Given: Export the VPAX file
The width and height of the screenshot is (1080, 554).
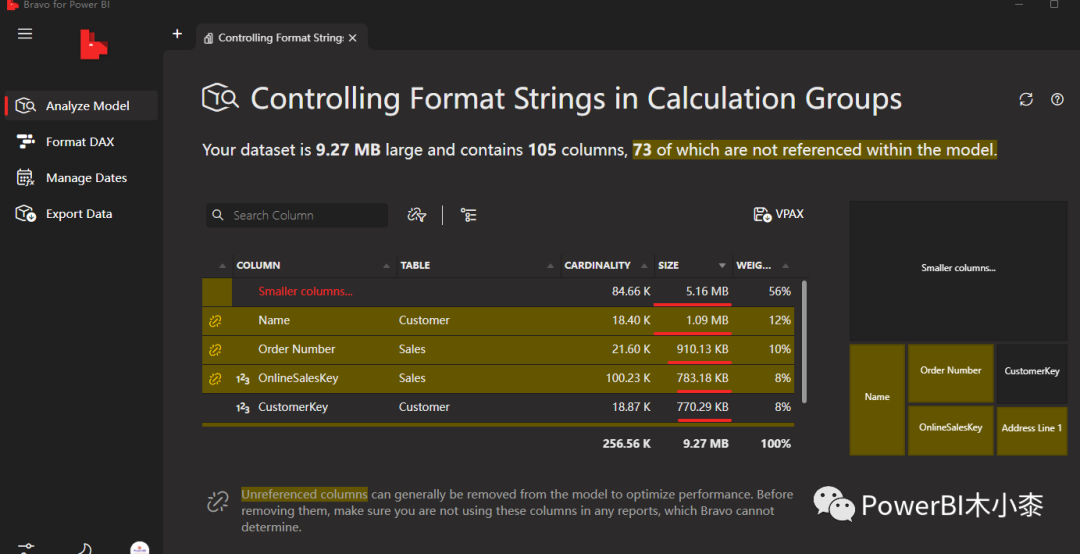Looking at the screenshot, I should [x=778, y=214].
